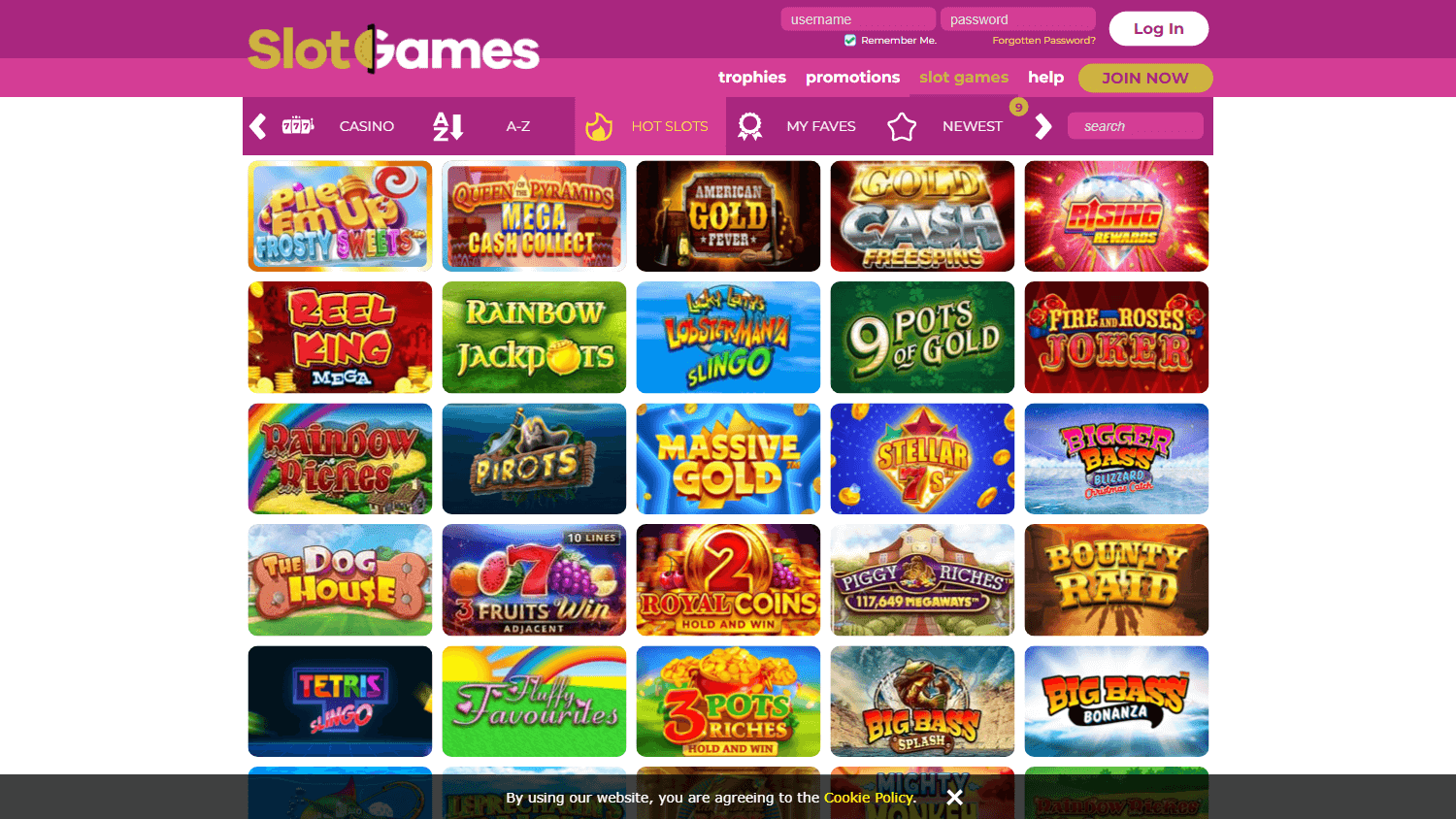This screenshot has height=819, width=1456.
Task: Open the My Faves rosette icon
Action: click(x=749, y=126)
